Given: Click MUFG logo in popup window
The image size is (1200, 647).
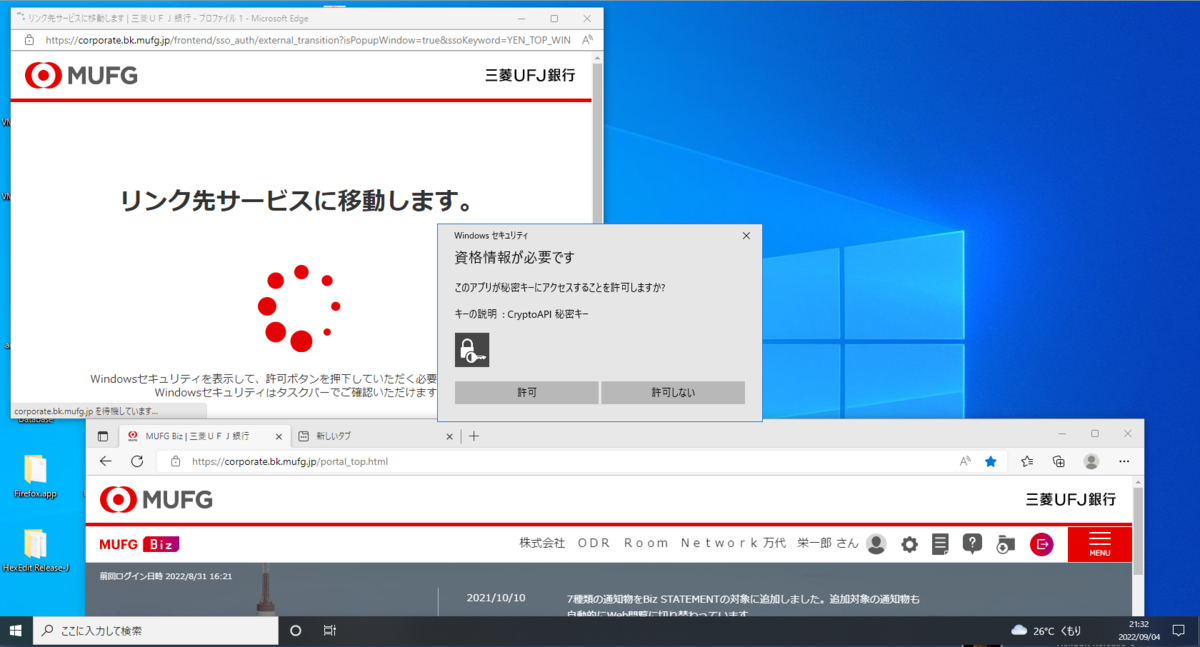Looking at the screenshot, I should click(81, 75).
